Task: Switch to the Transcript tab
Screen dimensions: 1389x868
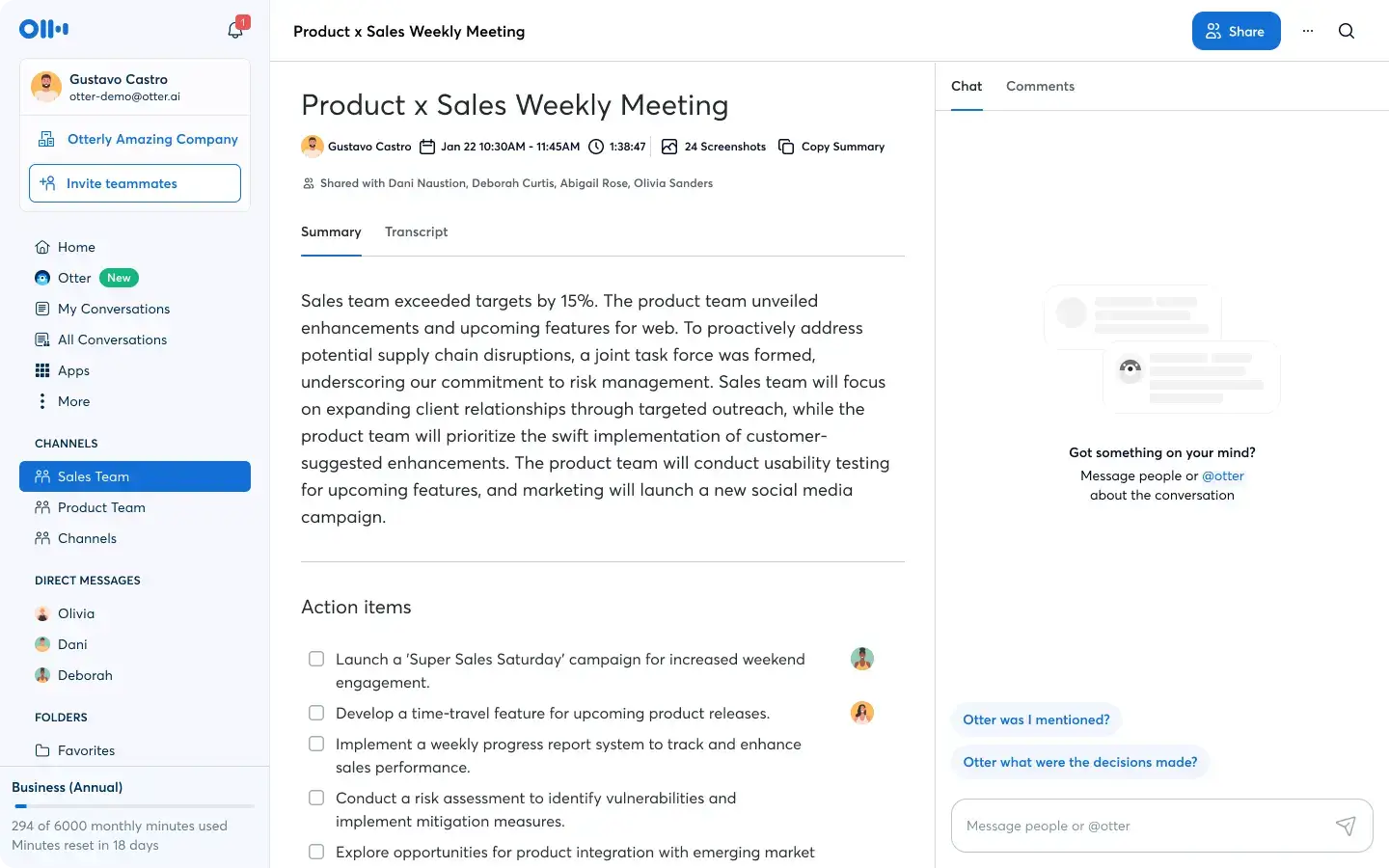Action: (x=416, y=231)
